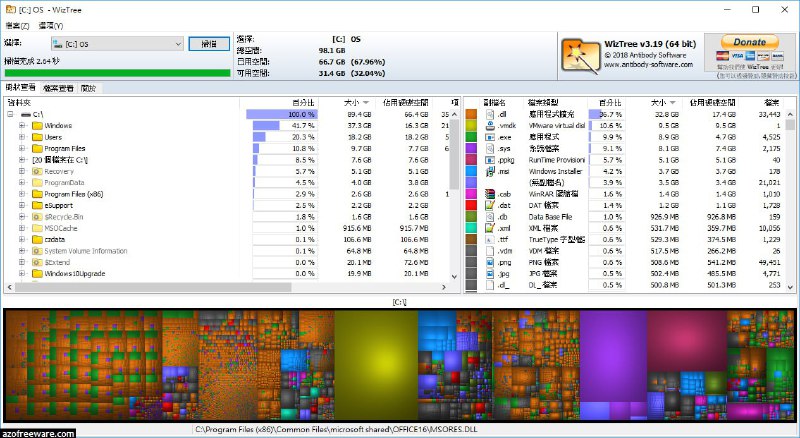
Task: Expand the Program Files (x86) node
Action: coord(22,193)
